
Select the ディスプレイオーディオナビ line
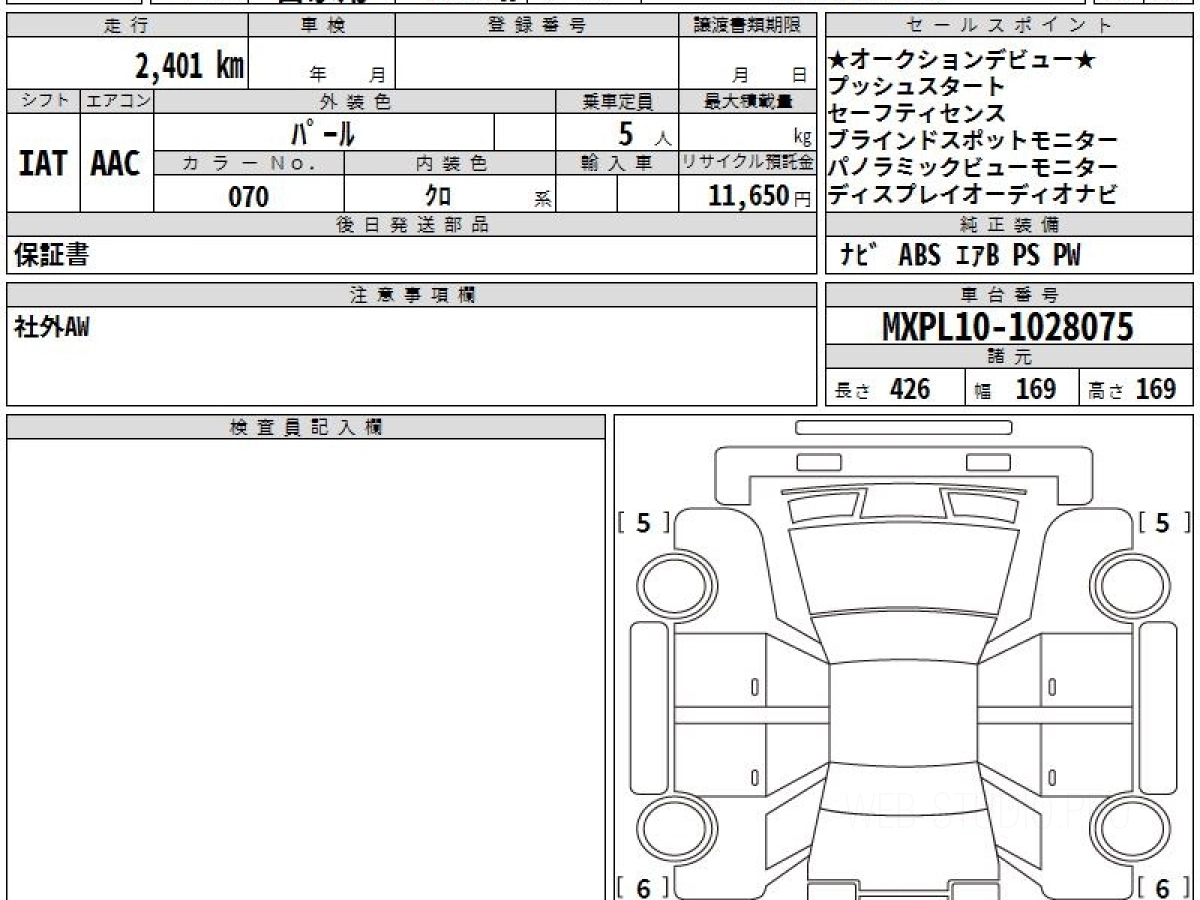tap(973, 195)
